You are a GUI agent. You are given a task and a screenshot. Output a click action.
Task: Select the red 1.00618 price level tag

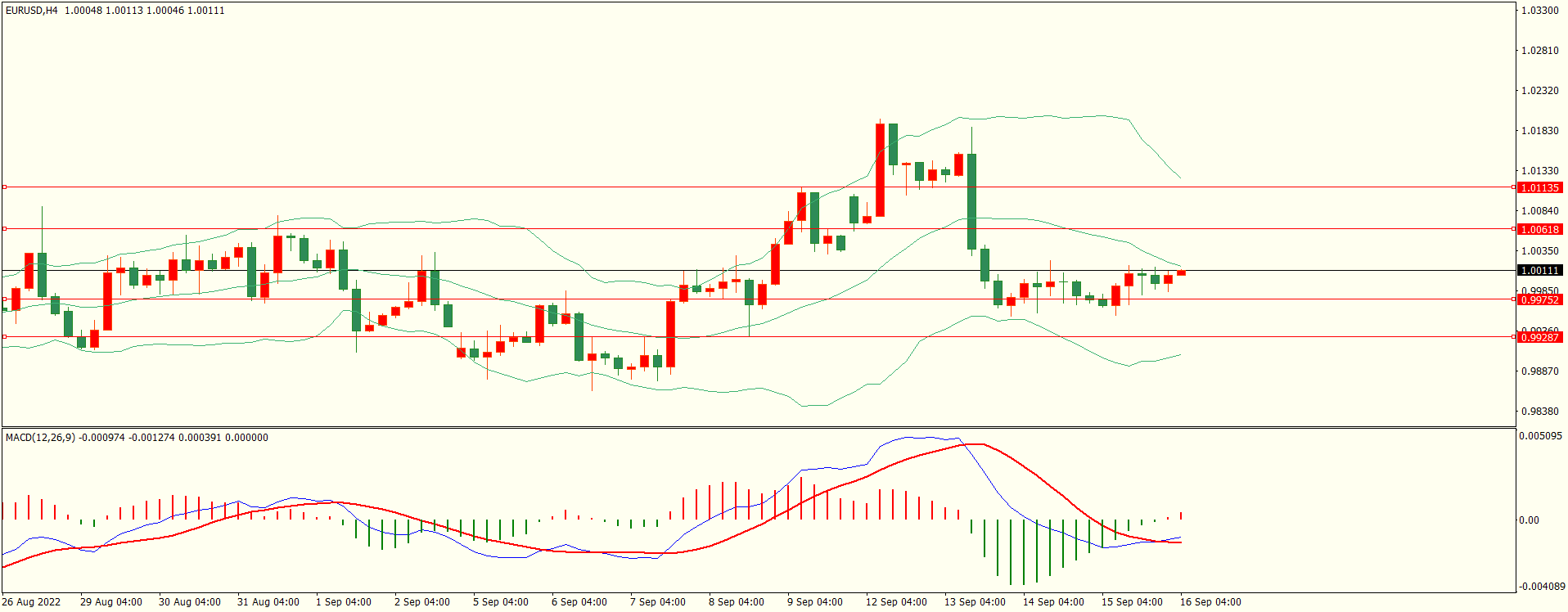1539,229
